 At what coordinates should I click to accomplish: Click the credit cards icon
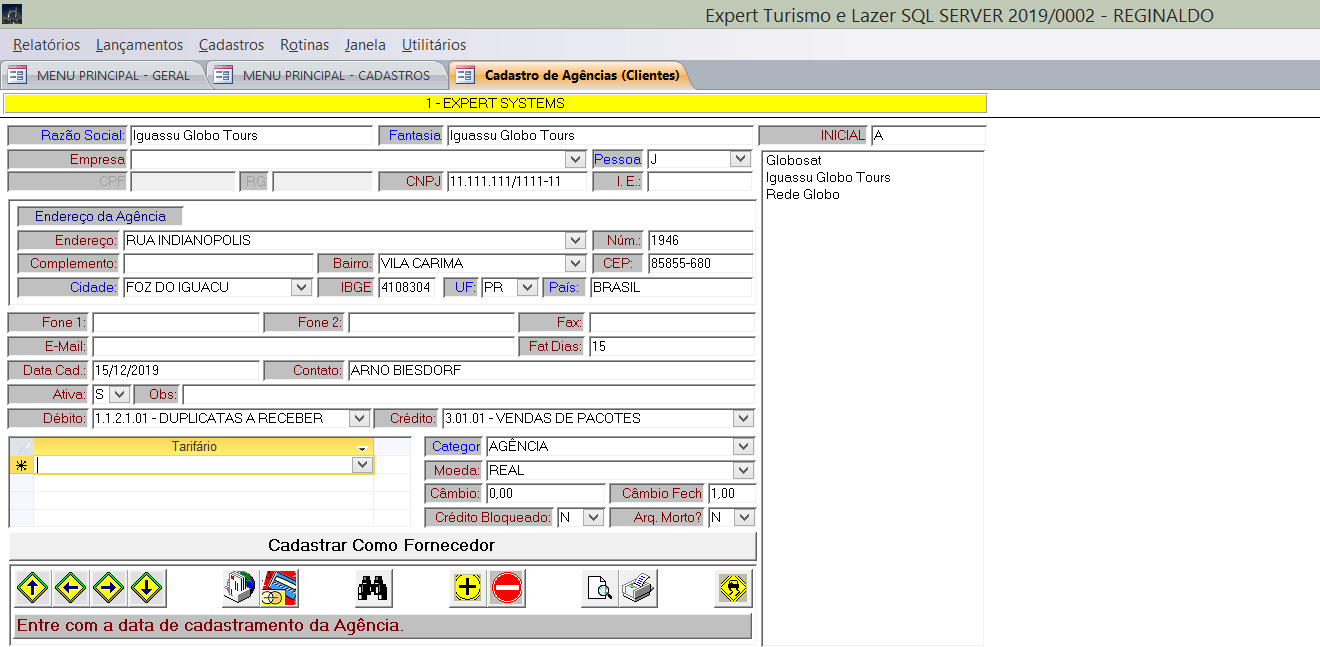(x=279, y=589)
